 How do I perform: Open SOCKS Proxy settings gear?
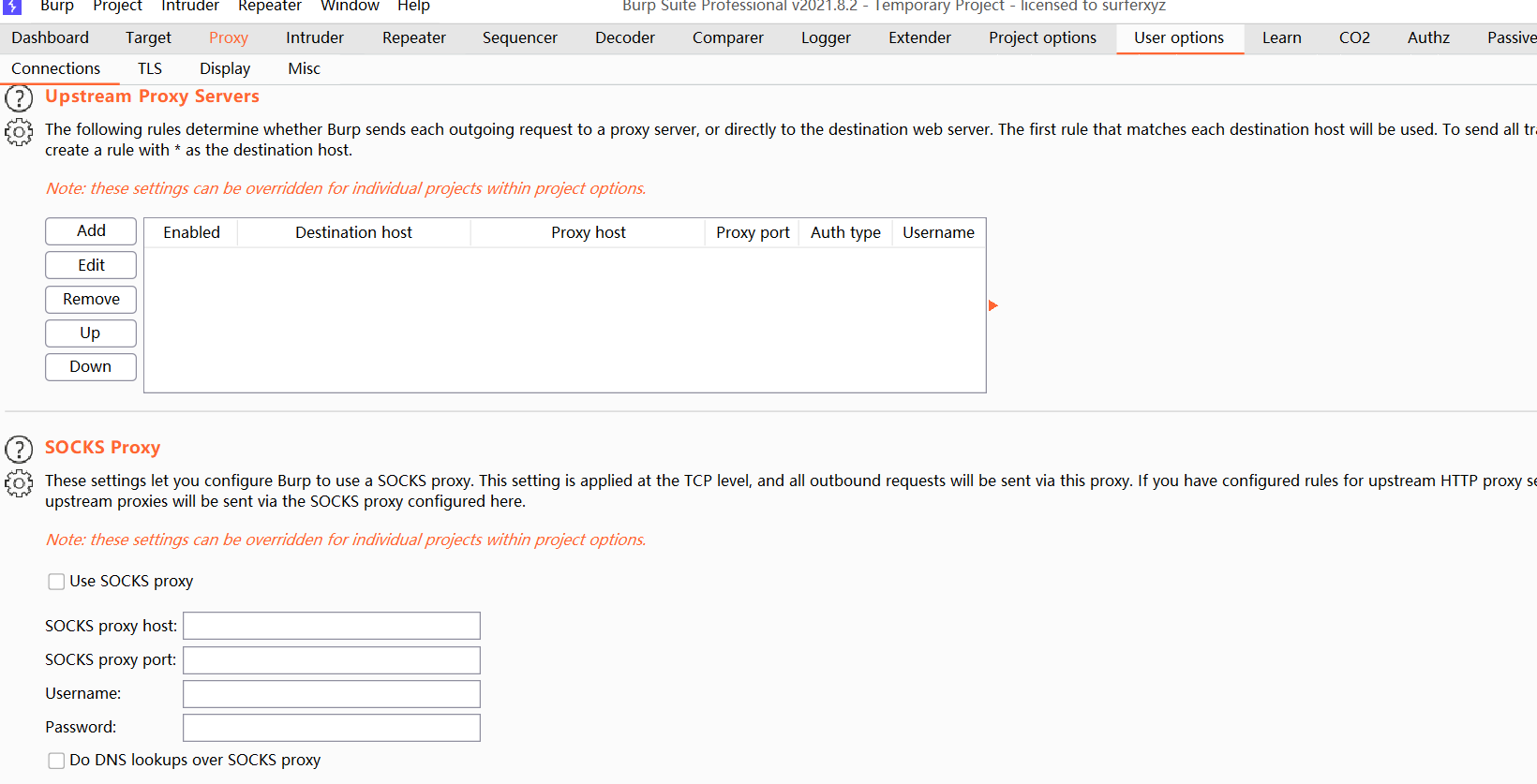click(x=19, y=483)
